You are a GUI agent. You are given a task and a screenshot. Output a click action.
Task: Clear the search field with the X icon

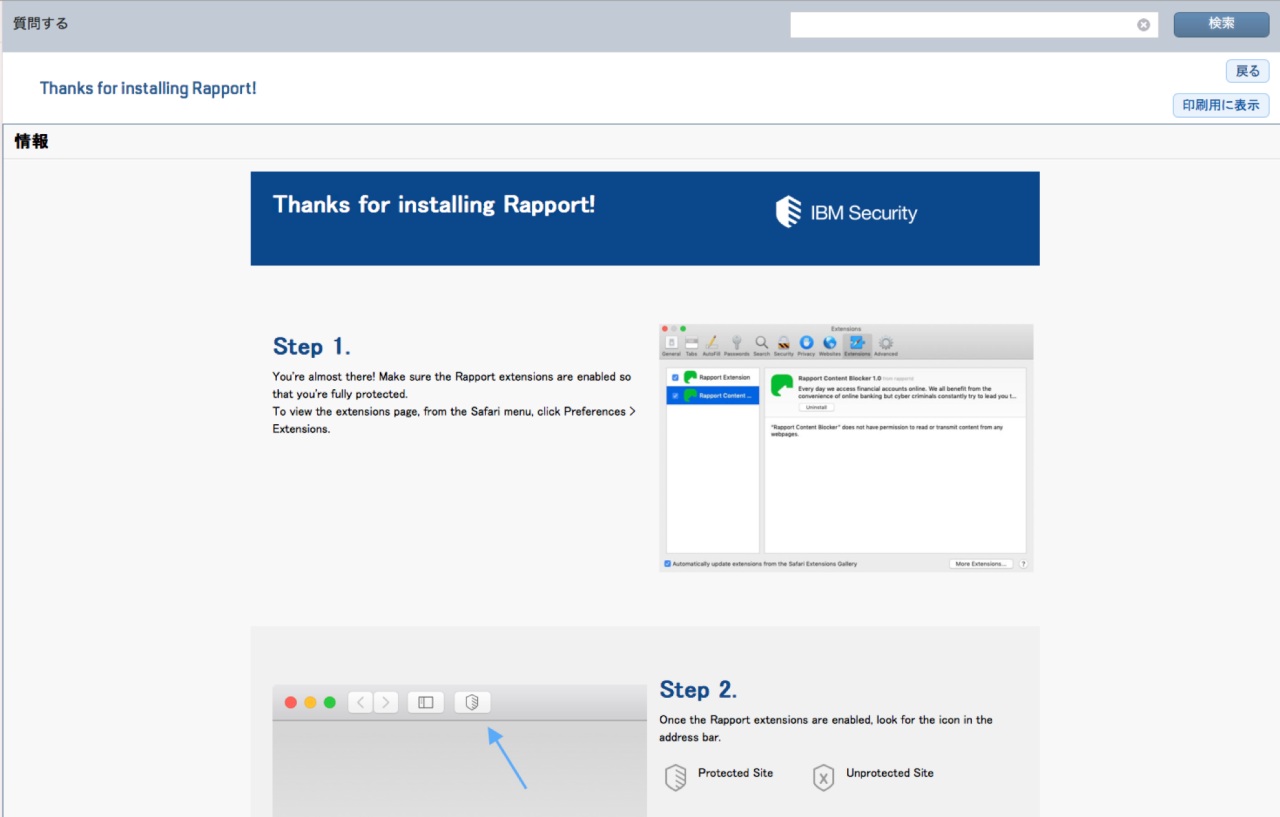click(x=1143, y=25)
